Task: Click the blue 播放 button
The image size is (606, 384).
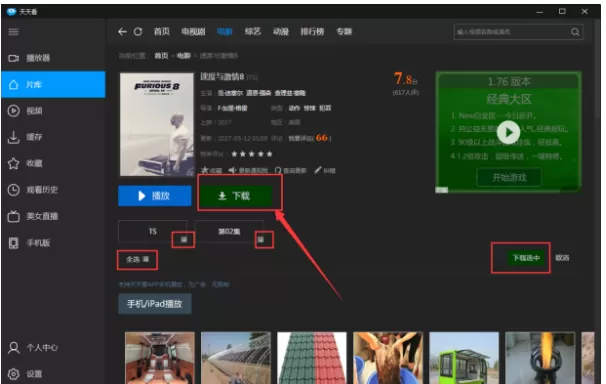Action: coord(155,196)
